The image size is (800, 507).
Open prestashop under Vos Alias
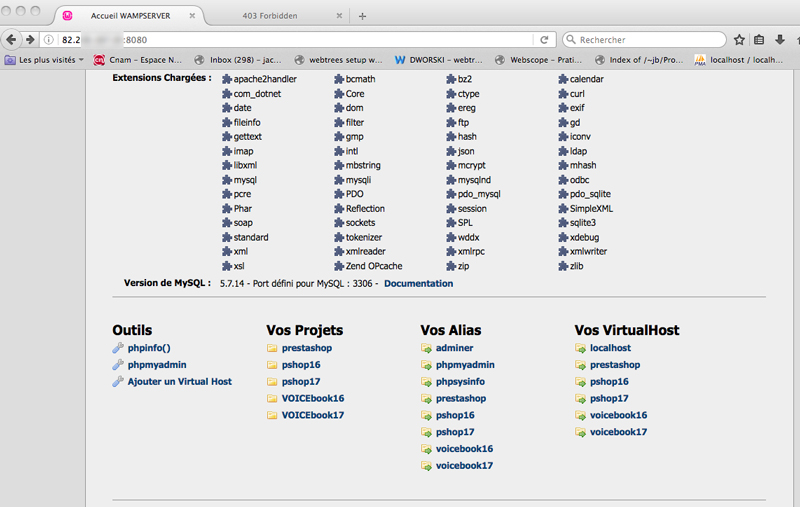pos(461,398)
